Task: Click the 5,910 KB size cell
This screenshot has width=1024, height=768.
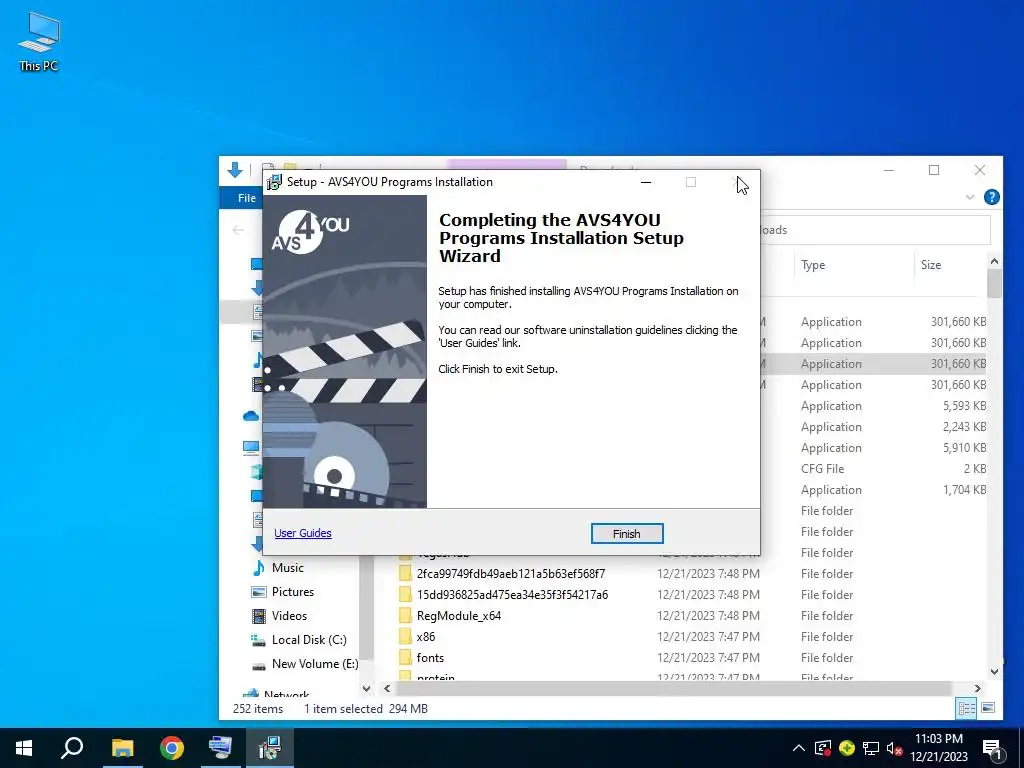Action: [x=964, y=447]
